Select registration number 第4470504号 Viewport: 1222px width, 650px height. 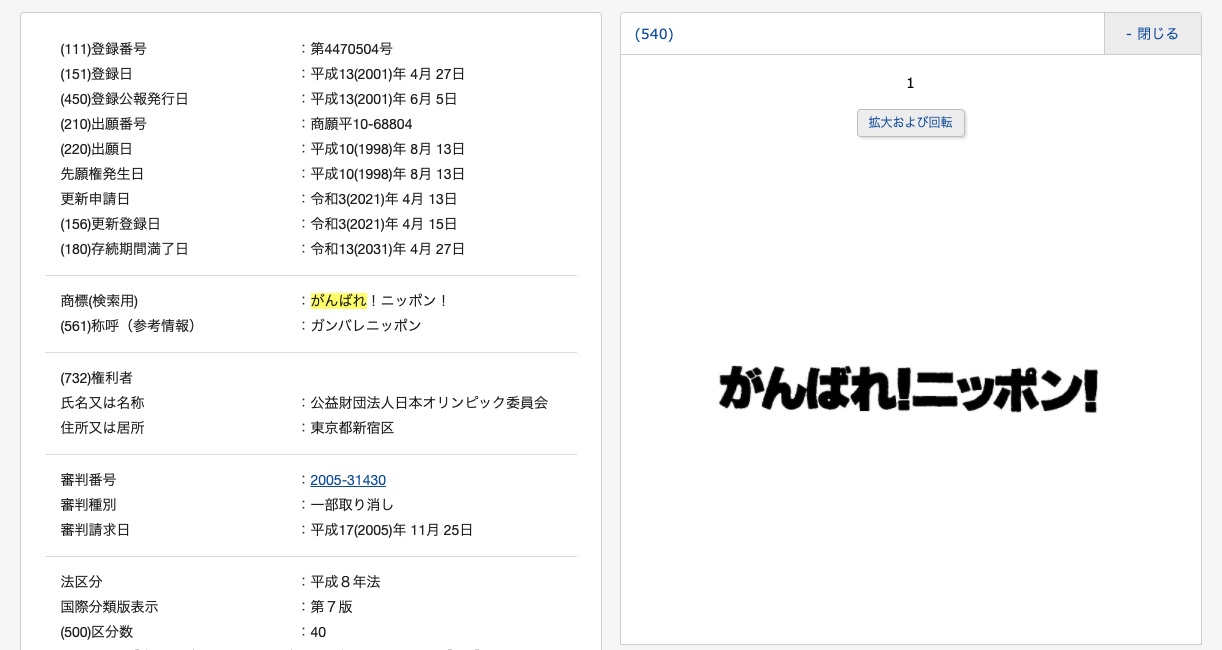tap(351, 49)
